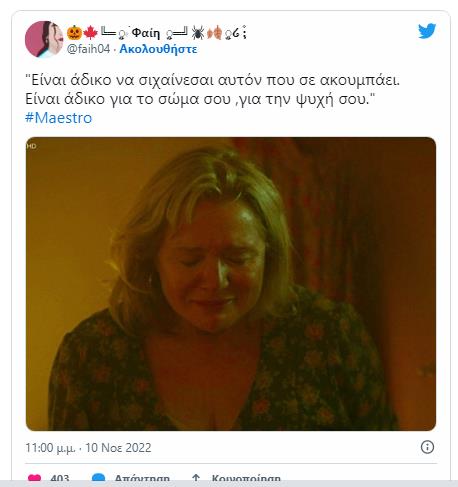This screenshot has height=487, width=458.
Task: Click the HD badge on the image
Action: click(32, 146)
